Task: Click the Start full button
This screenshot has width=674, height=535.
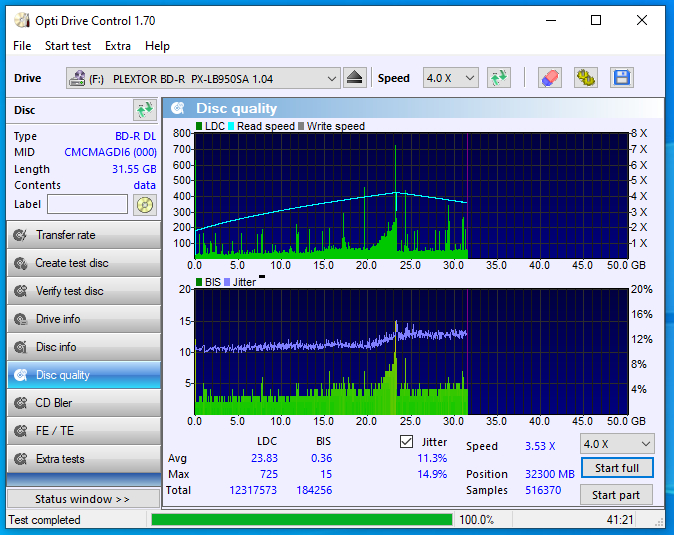Action: coord(617,468)
